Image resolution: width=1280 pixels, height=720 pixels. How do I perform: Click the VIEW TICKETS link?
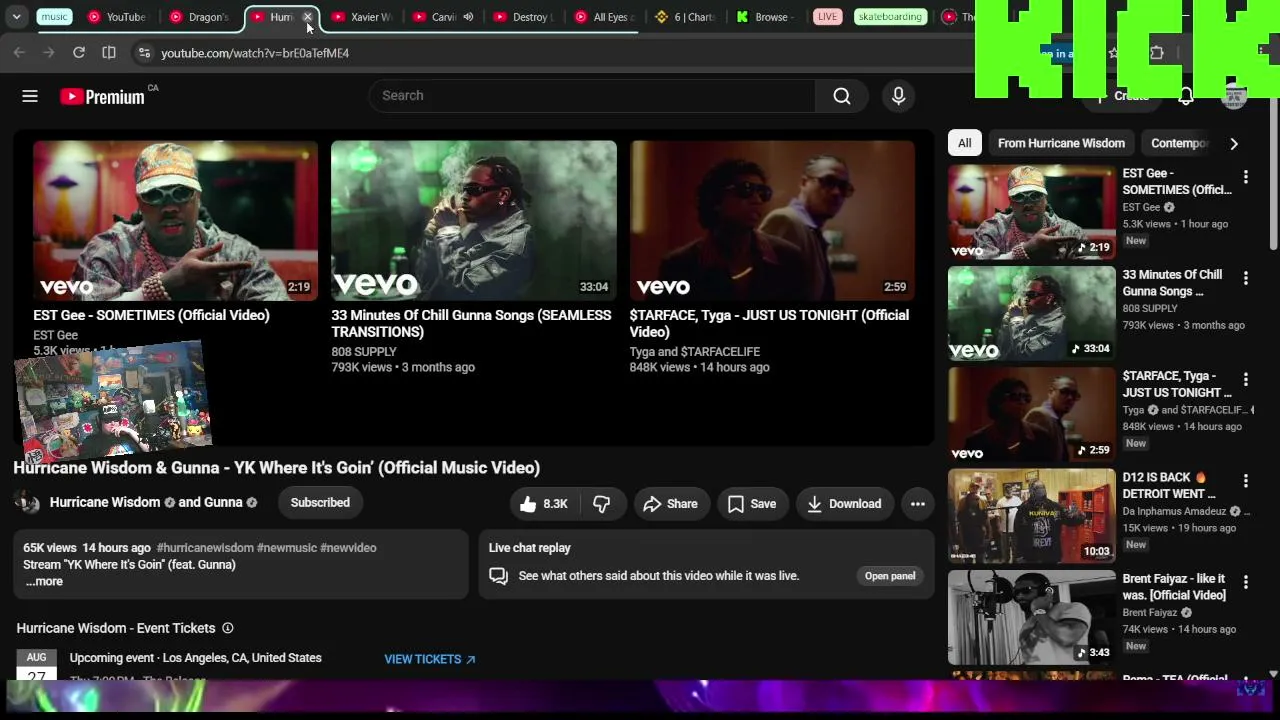430,659
